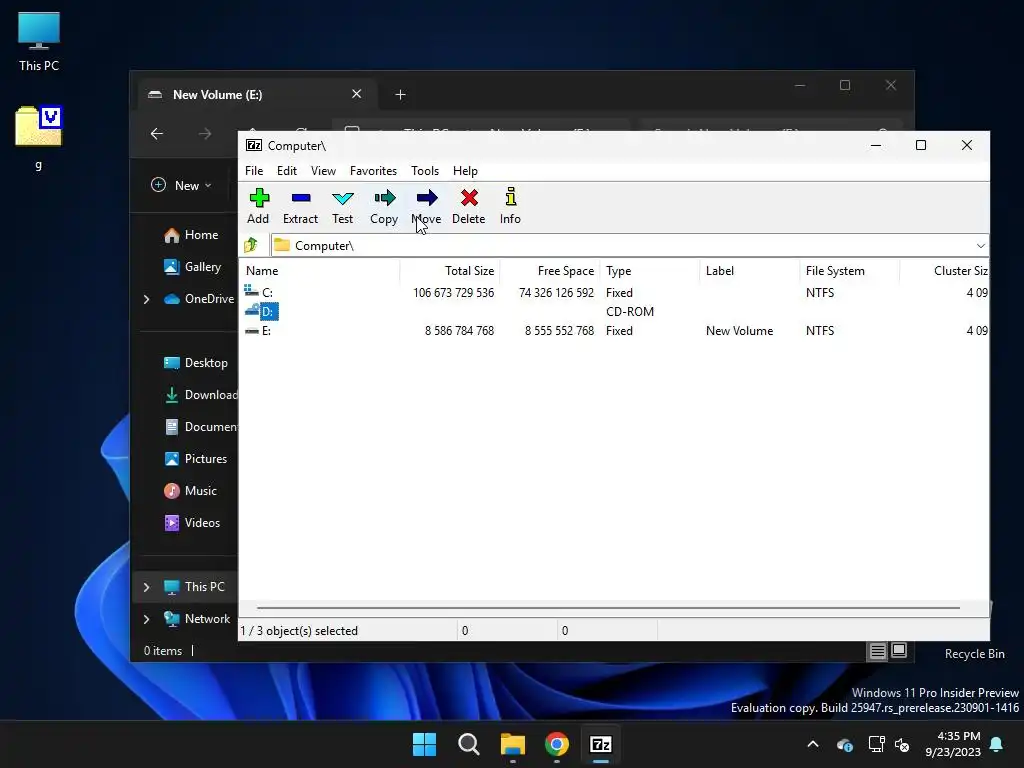Click the Copy toolbar icon
The width and height of the screenshot is (1024, 768).
pyautogui.click(x=384, y=206)
